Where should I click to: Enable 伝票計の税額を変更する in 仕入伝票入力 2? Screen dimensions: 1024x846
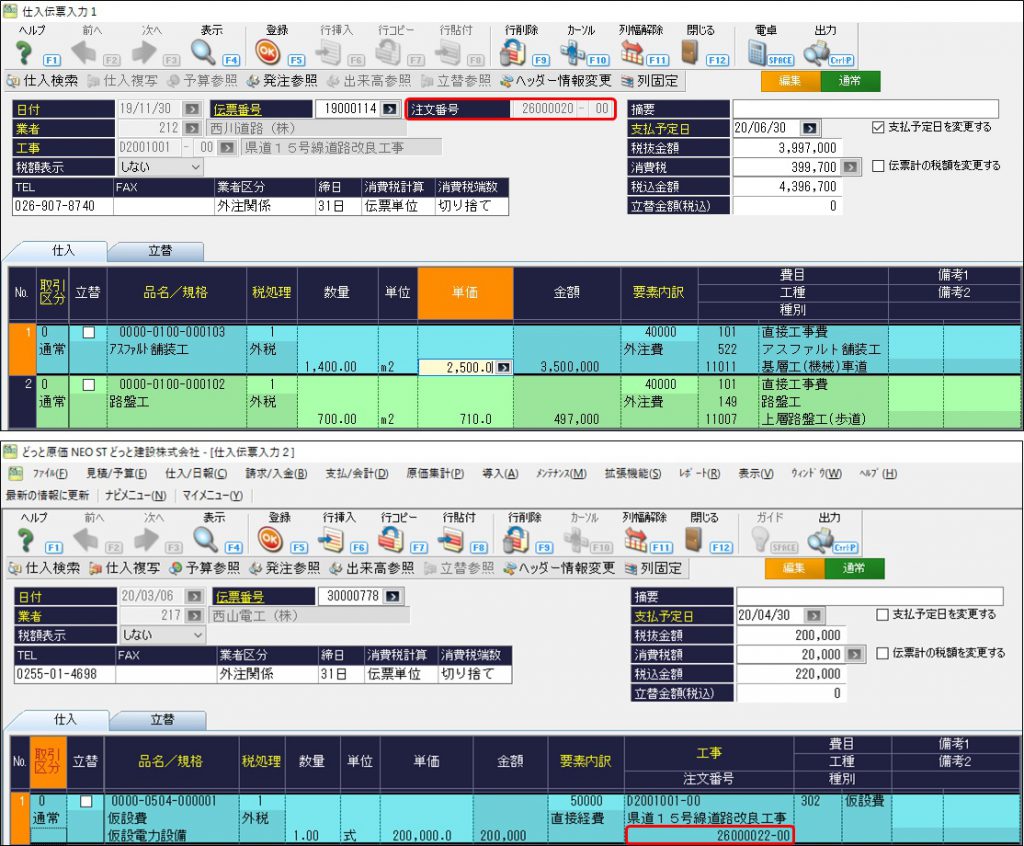(x=882, y=653)
